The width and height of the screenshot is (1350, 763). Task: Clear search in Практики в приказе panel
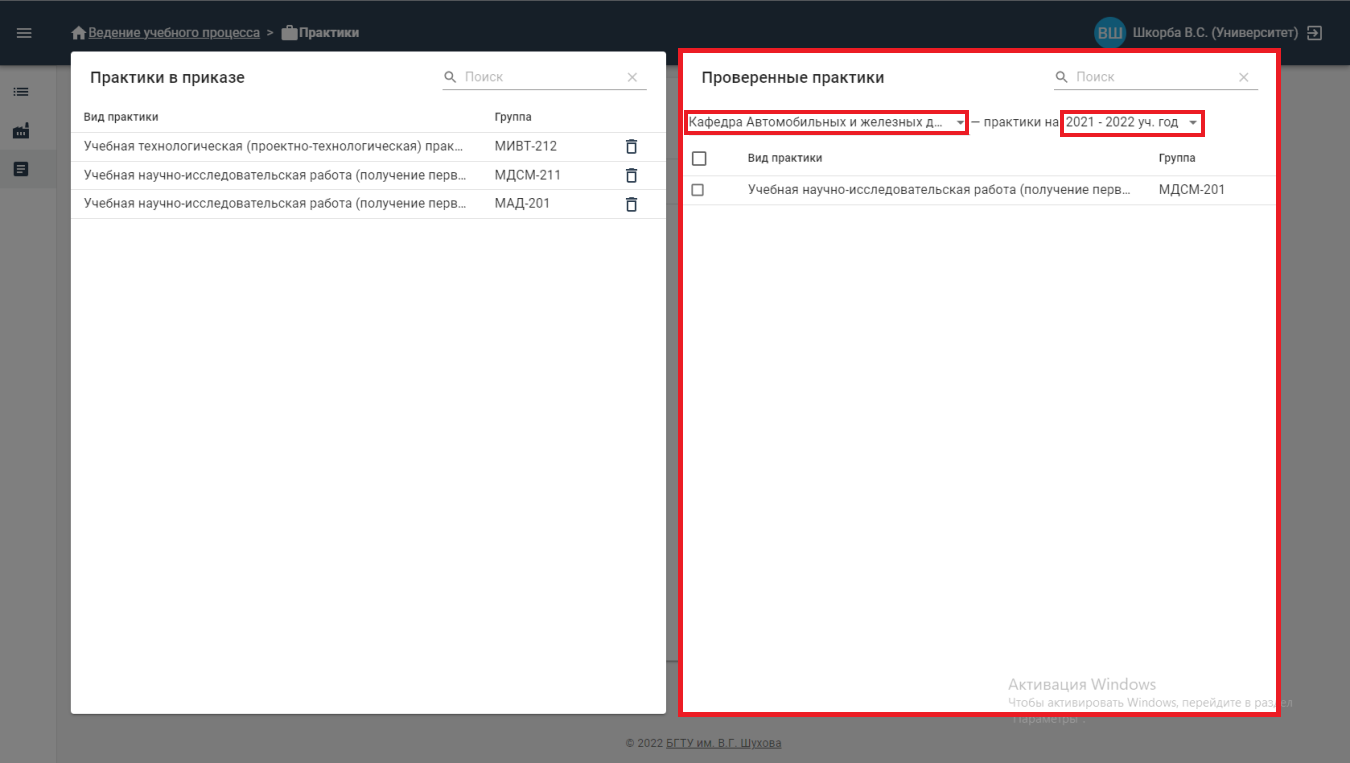coord(632,77)
